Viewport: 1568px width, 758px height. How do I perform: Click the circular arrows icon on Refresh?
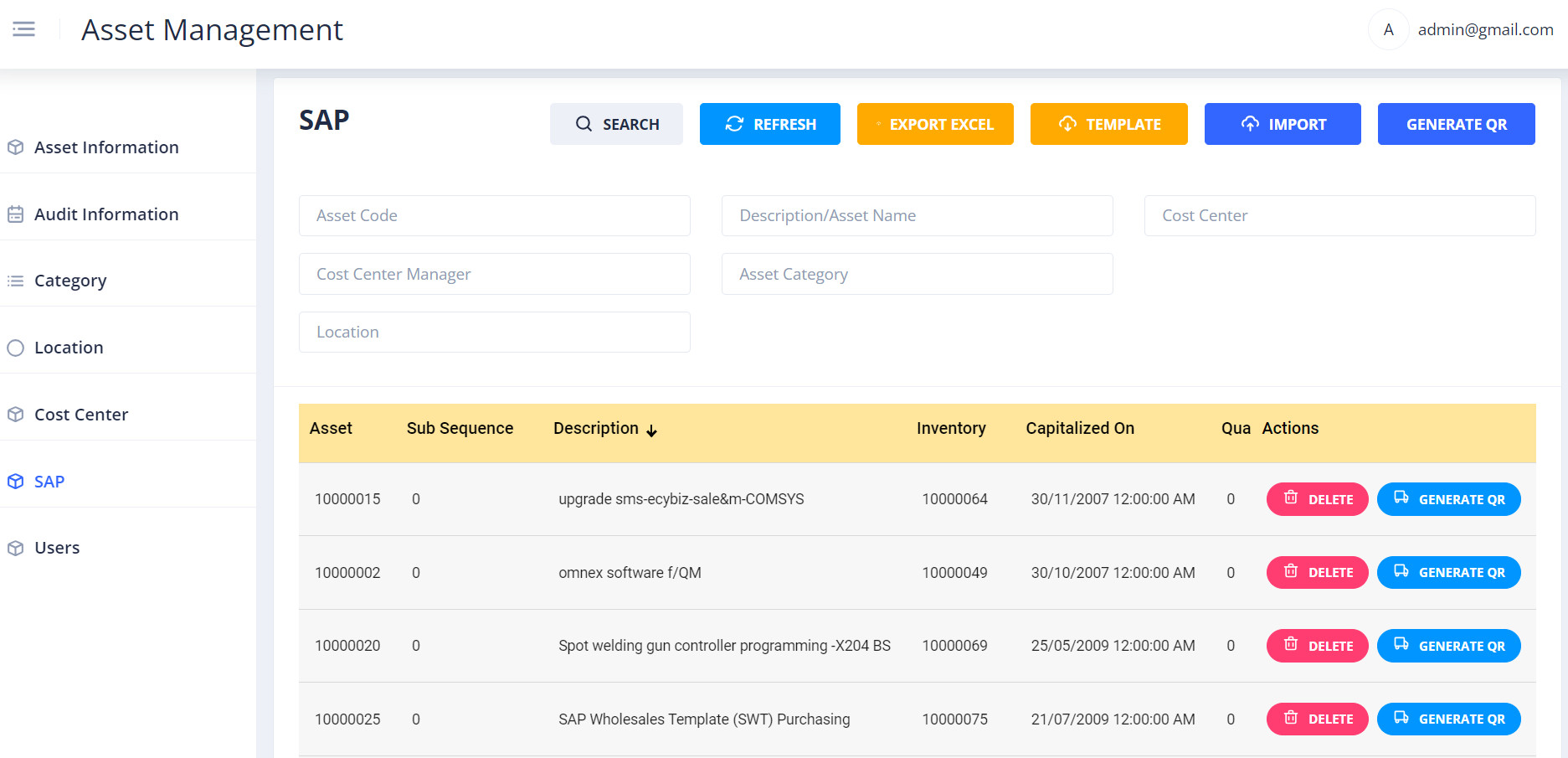click(x=734, y=124)
